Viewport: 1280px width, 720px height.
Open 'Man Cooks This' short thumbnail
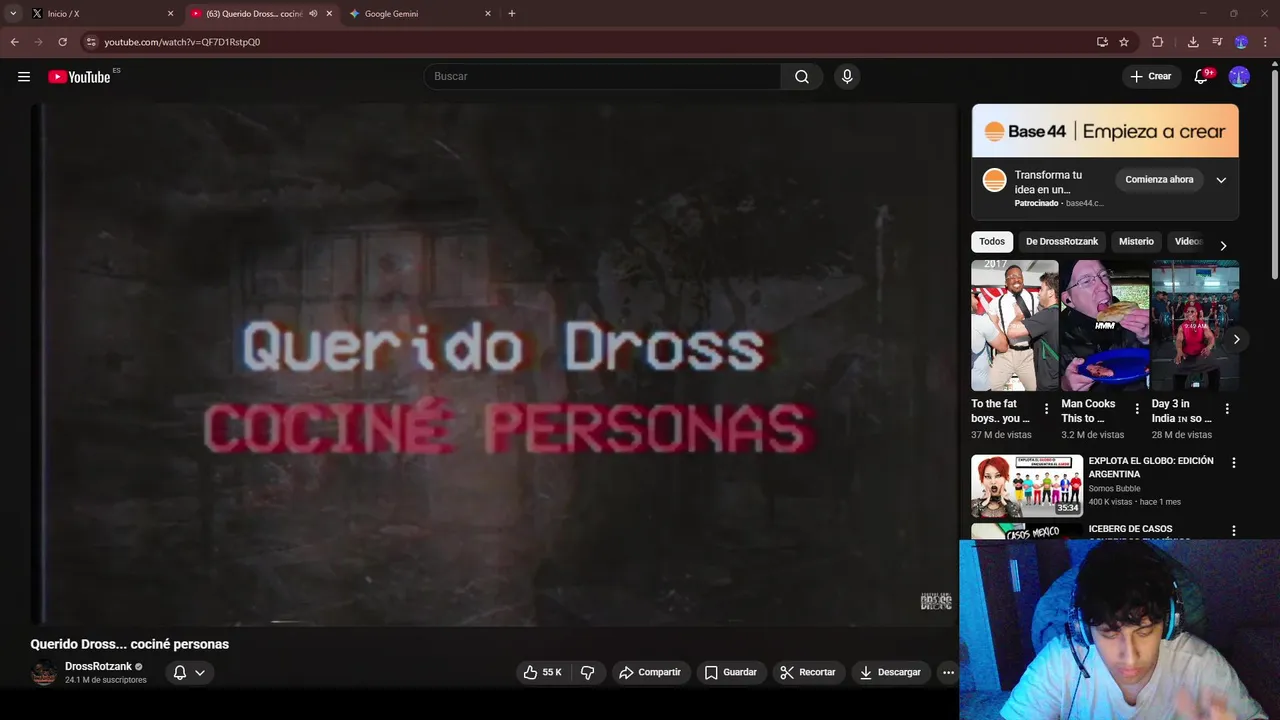pos(1104,326)
